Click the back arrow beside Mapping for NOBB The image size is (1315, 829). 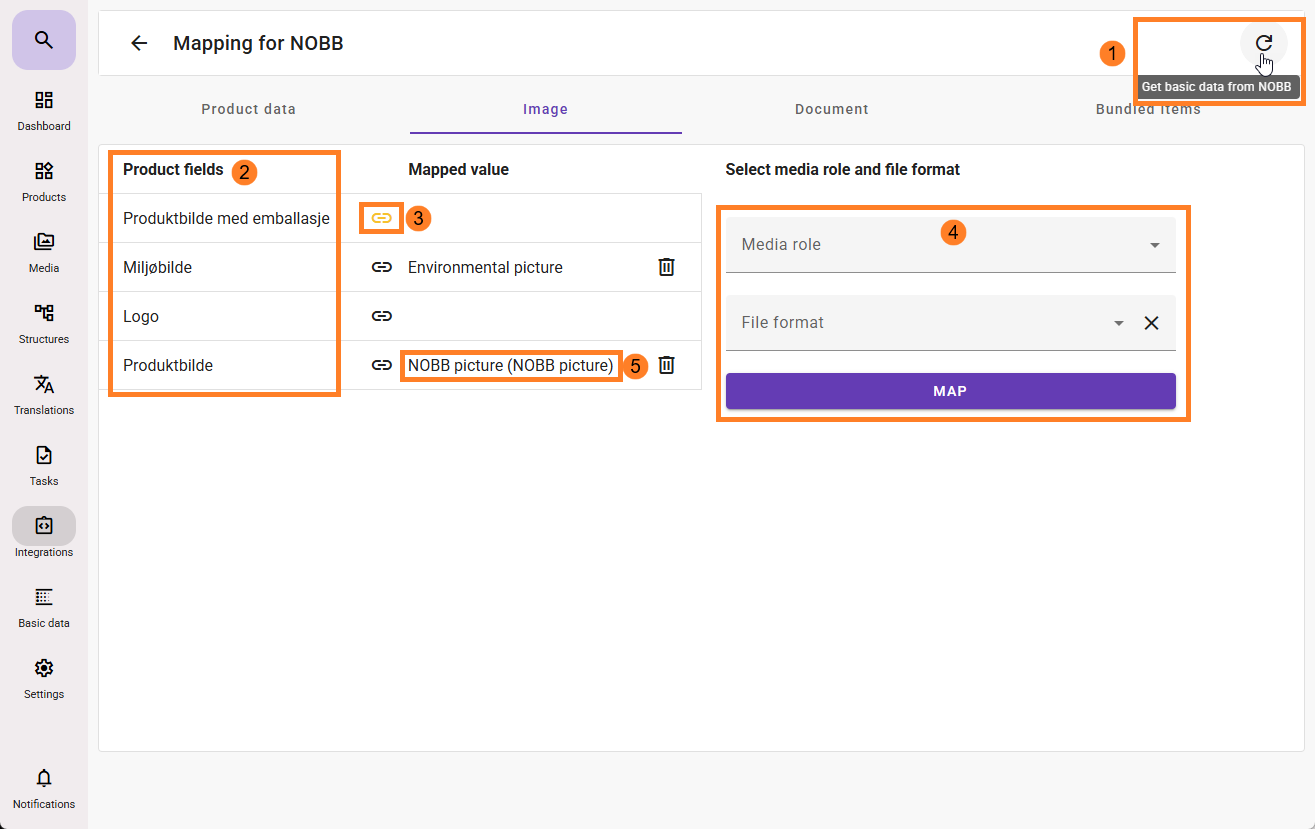(139, 43)
